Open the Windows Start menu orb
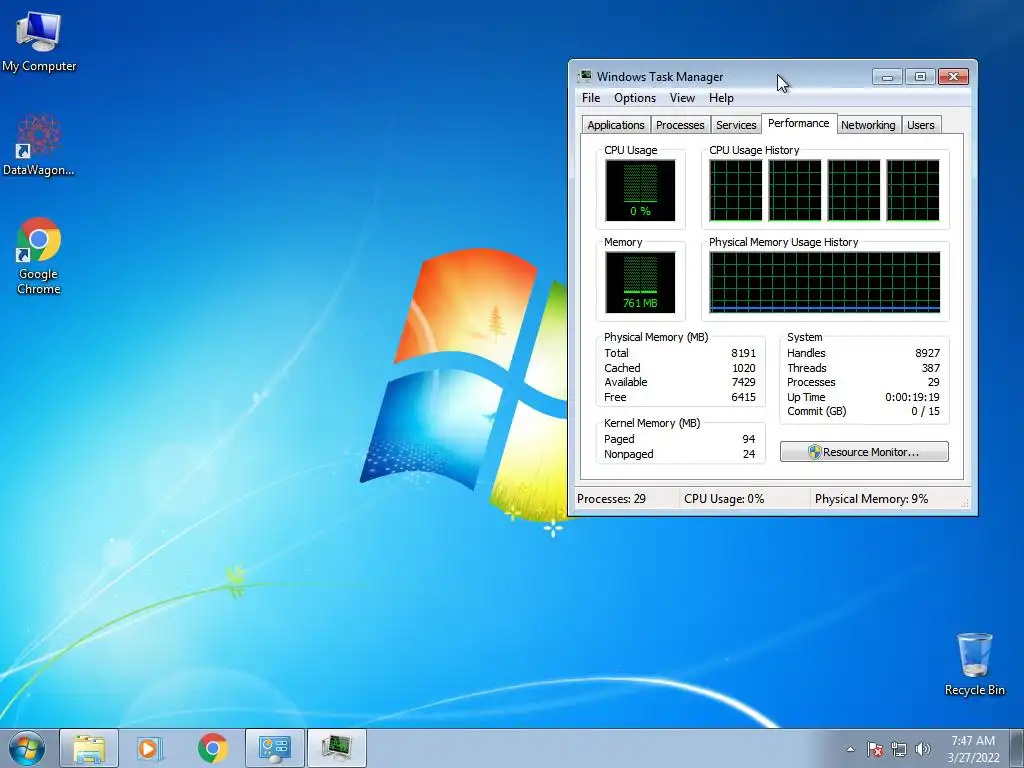1024x768 pixels. coord(27,748)
